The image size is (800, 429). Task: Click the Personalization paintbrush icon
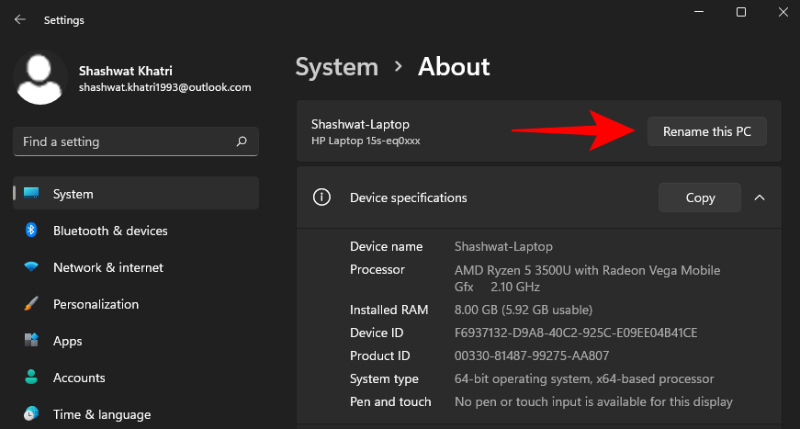click(31, 304)
